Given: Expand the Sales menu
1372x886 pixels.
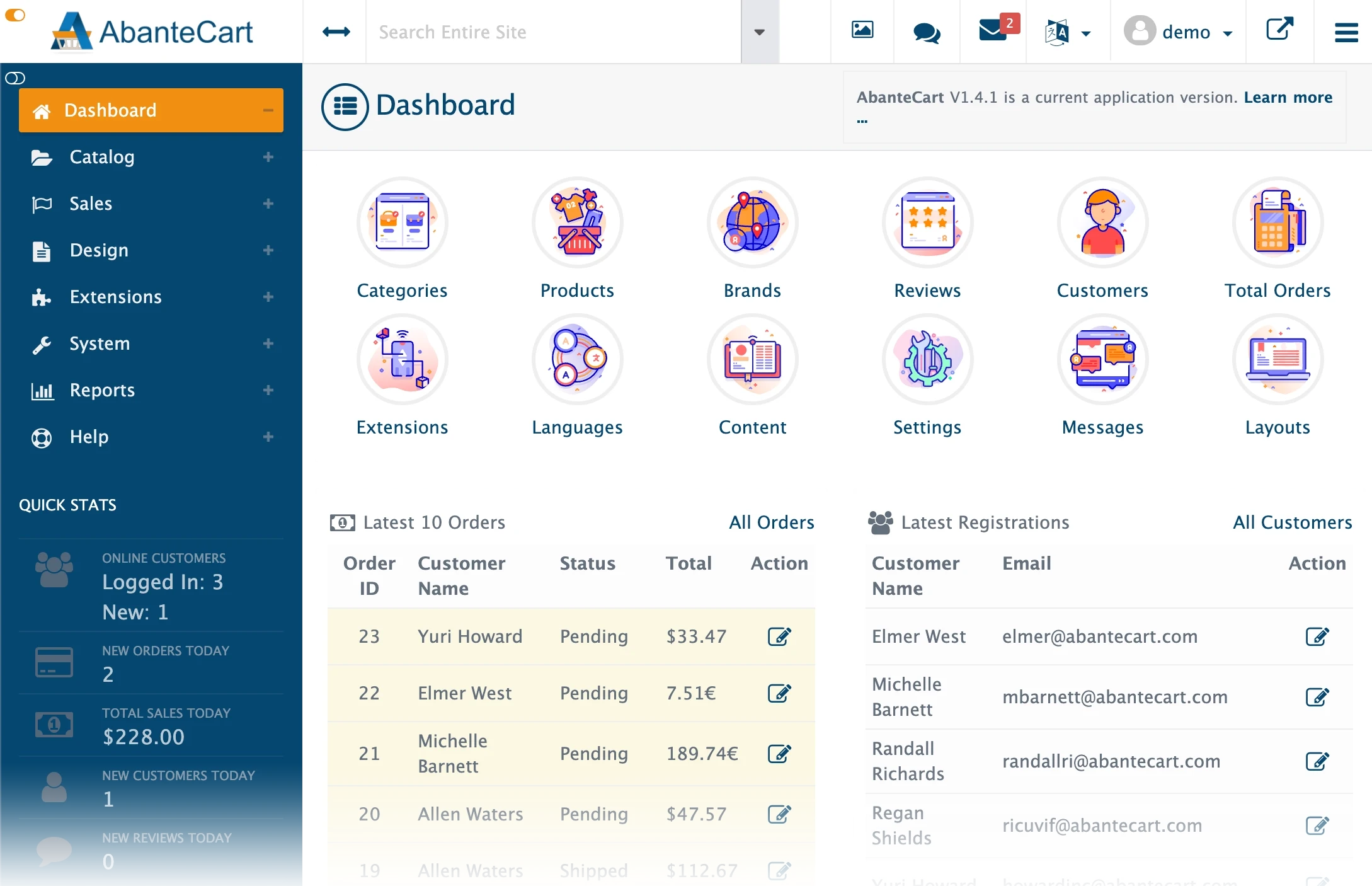Looking at the screenshot, I should coord(268,204).
